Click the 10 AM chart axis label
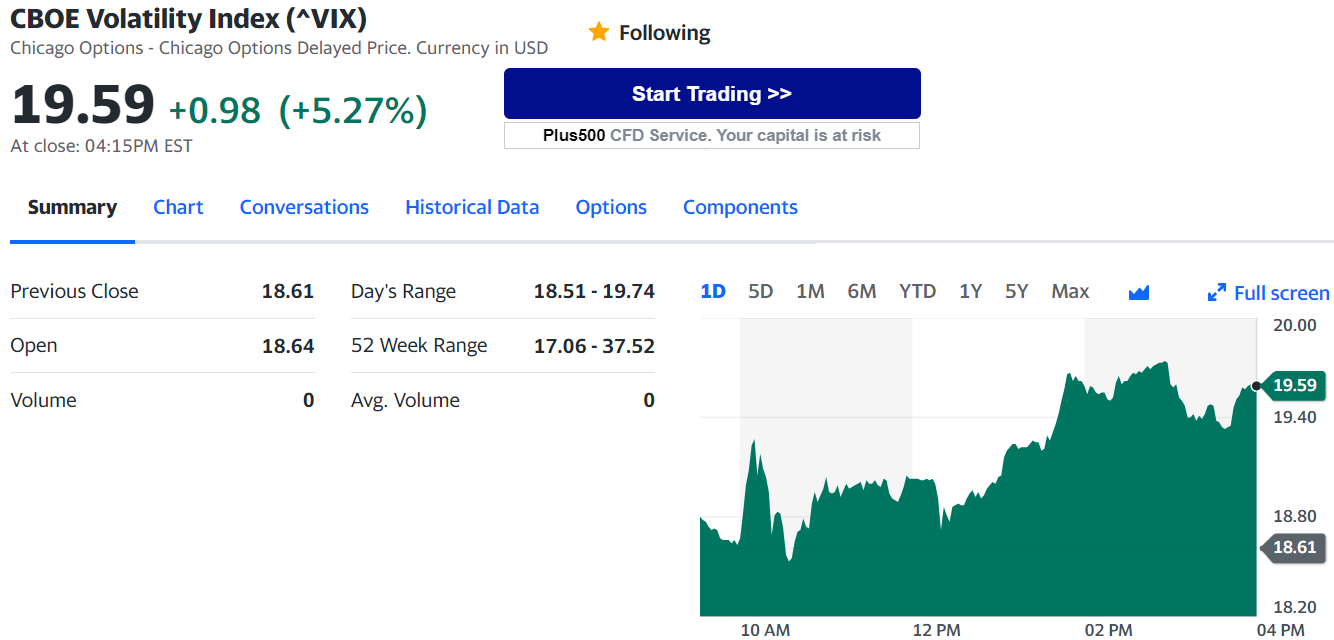 [x=765, y=630]
